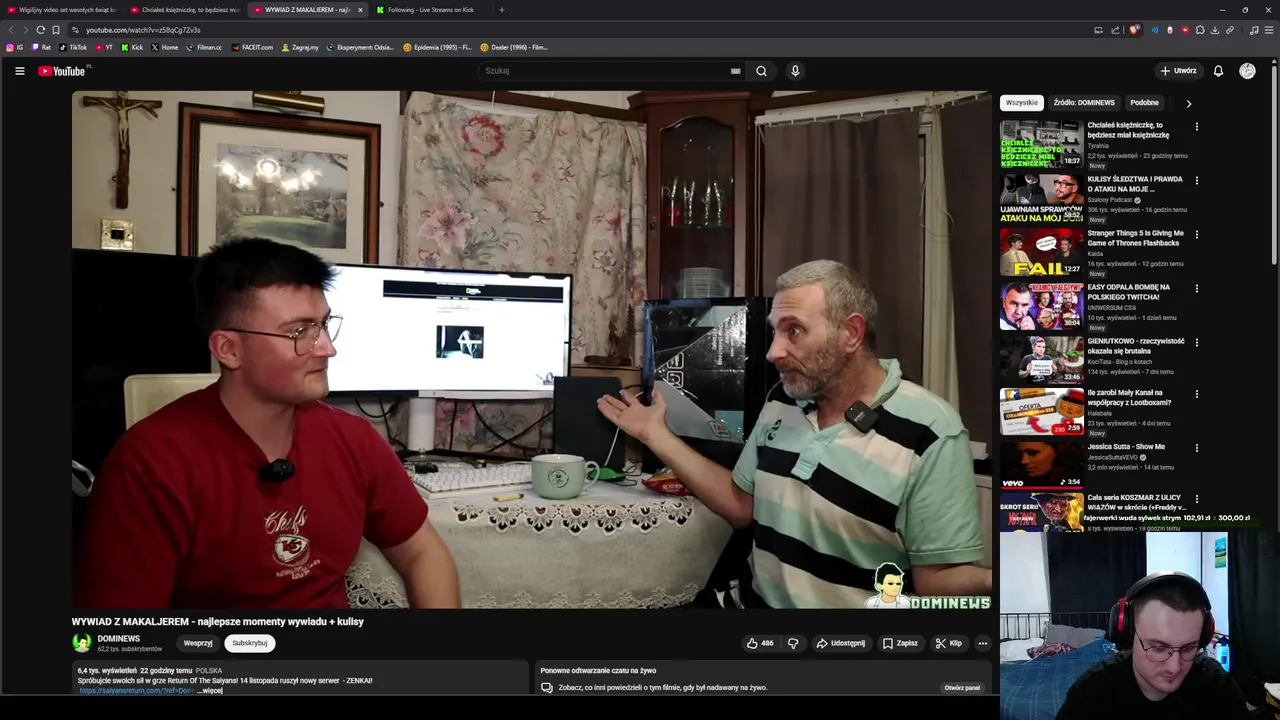The width and height of the screenshot is (1280, 720).
Task: Open options for 'KULISY ŚLEDZTWA' video
Action: (1196, 181)
